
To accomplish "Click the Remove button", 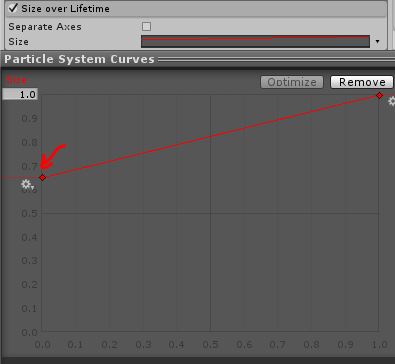I will point(362,82).
